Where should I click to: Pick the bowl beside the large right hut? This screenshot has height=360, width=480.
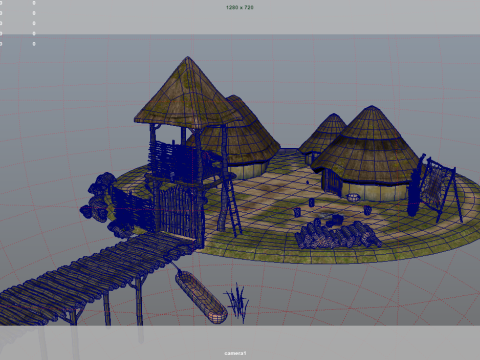[353, 198]
